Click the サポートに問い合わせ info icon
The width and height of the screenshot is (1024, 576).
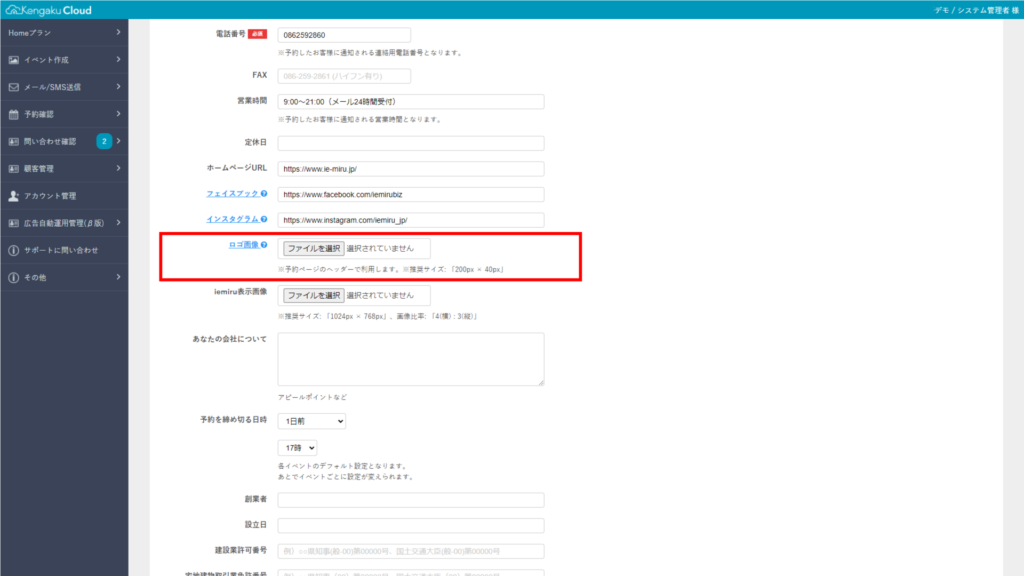14,250
